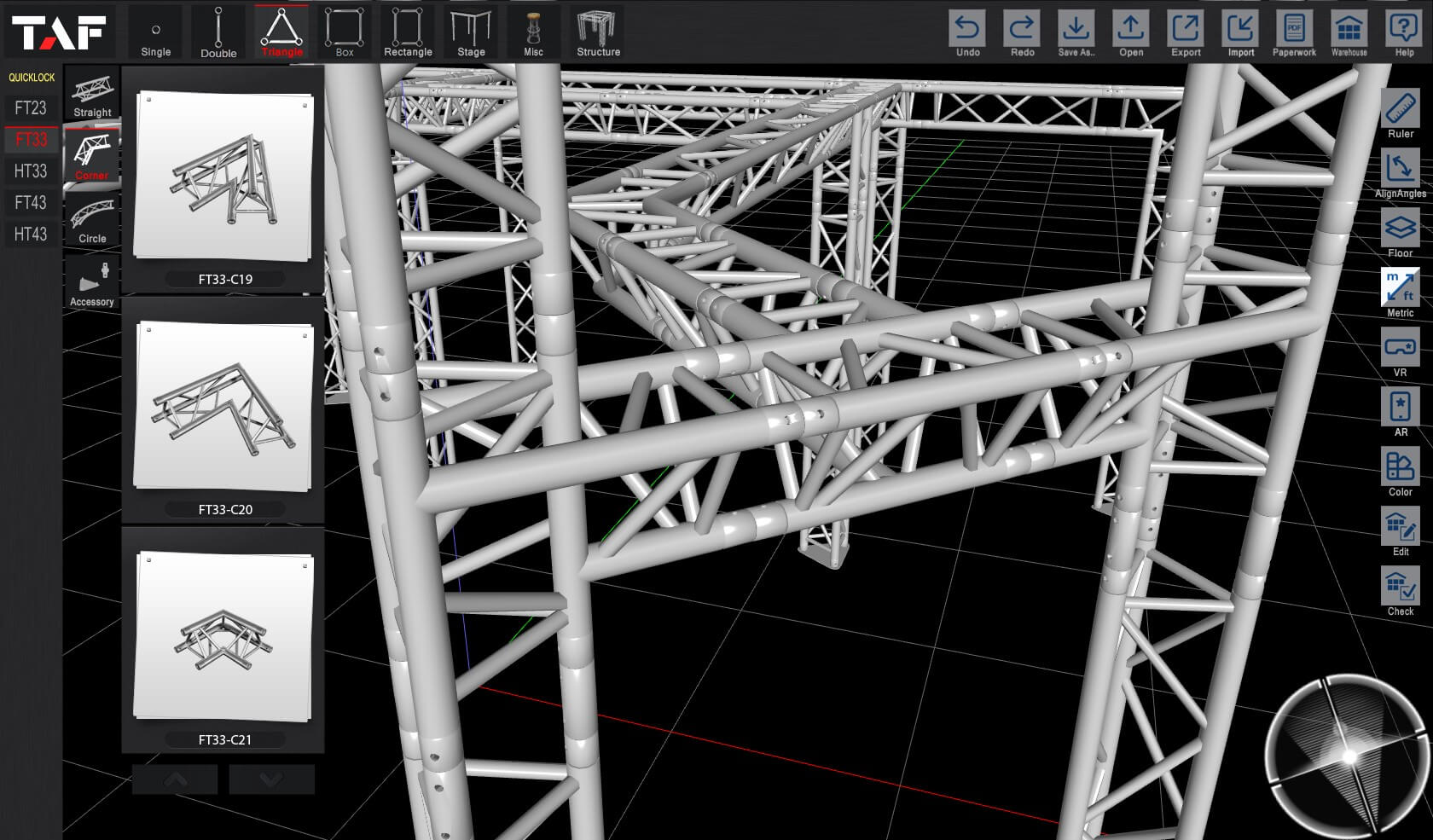Import a project file
Image resolution: width=1433 pixels, height=840 pixels.
coord(1240,34)
